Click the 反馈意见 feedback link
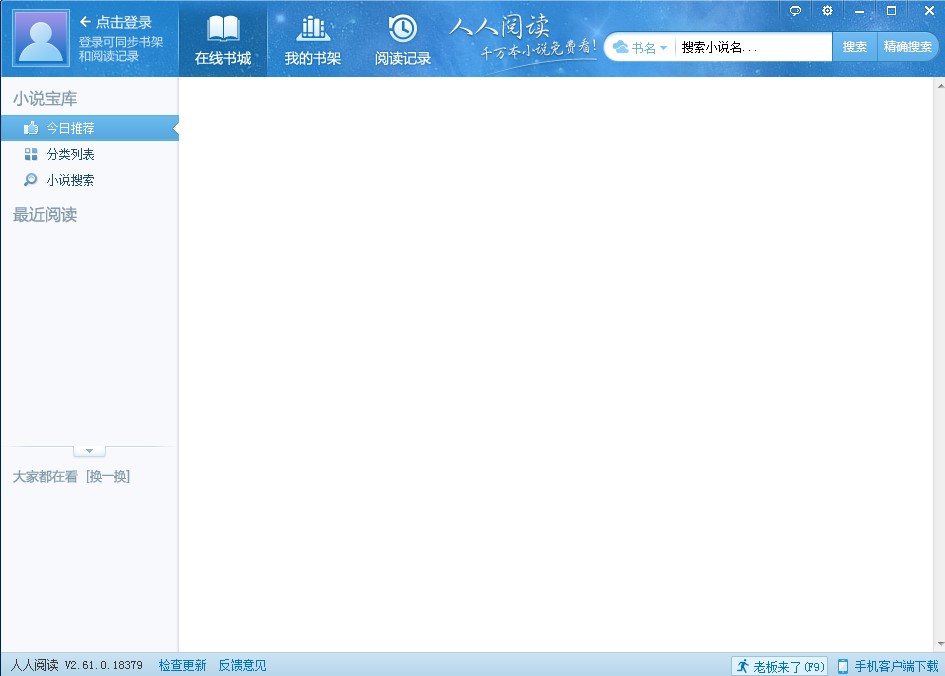Viewport: 945px width, 676px height. coord(242,664)
